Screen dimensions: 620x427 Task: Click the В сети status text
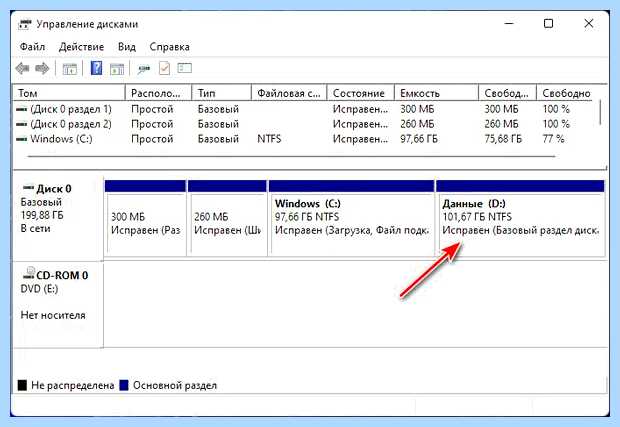(35, 229)
